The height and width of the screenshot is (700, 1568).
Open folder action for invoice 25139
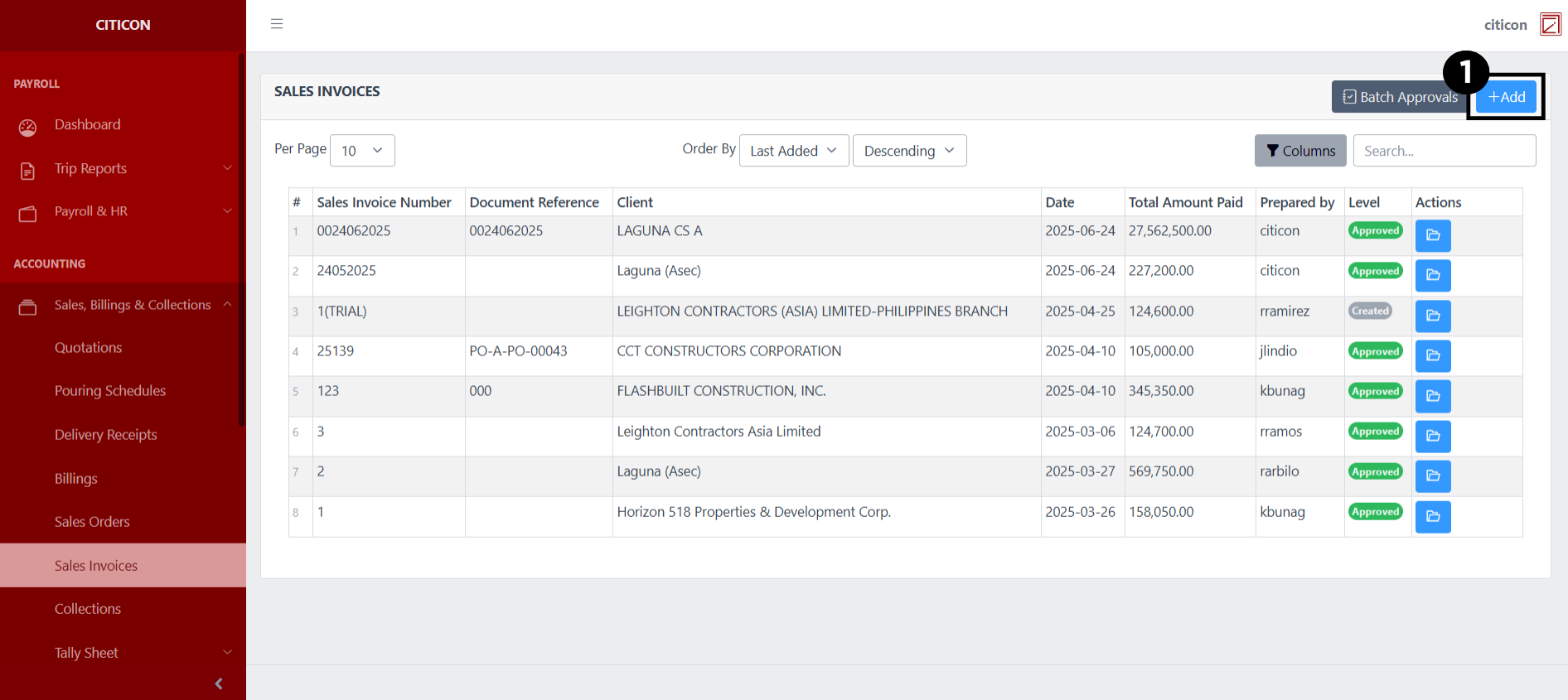1433,355
